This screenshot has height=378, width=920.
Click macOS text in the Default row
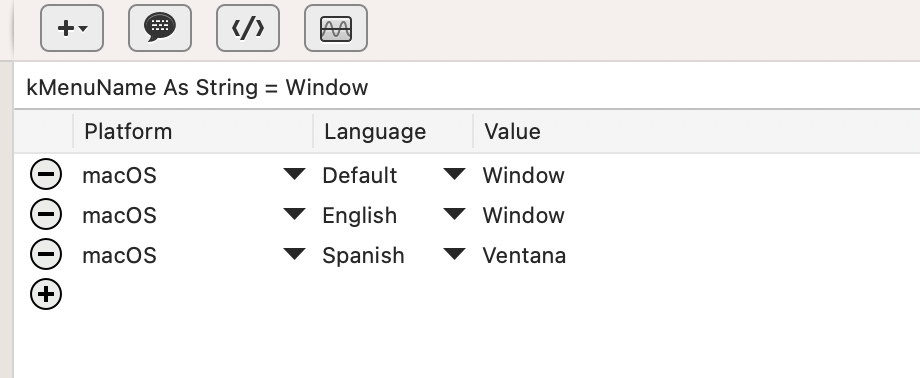pyautogui.click(x=119, y=176)
